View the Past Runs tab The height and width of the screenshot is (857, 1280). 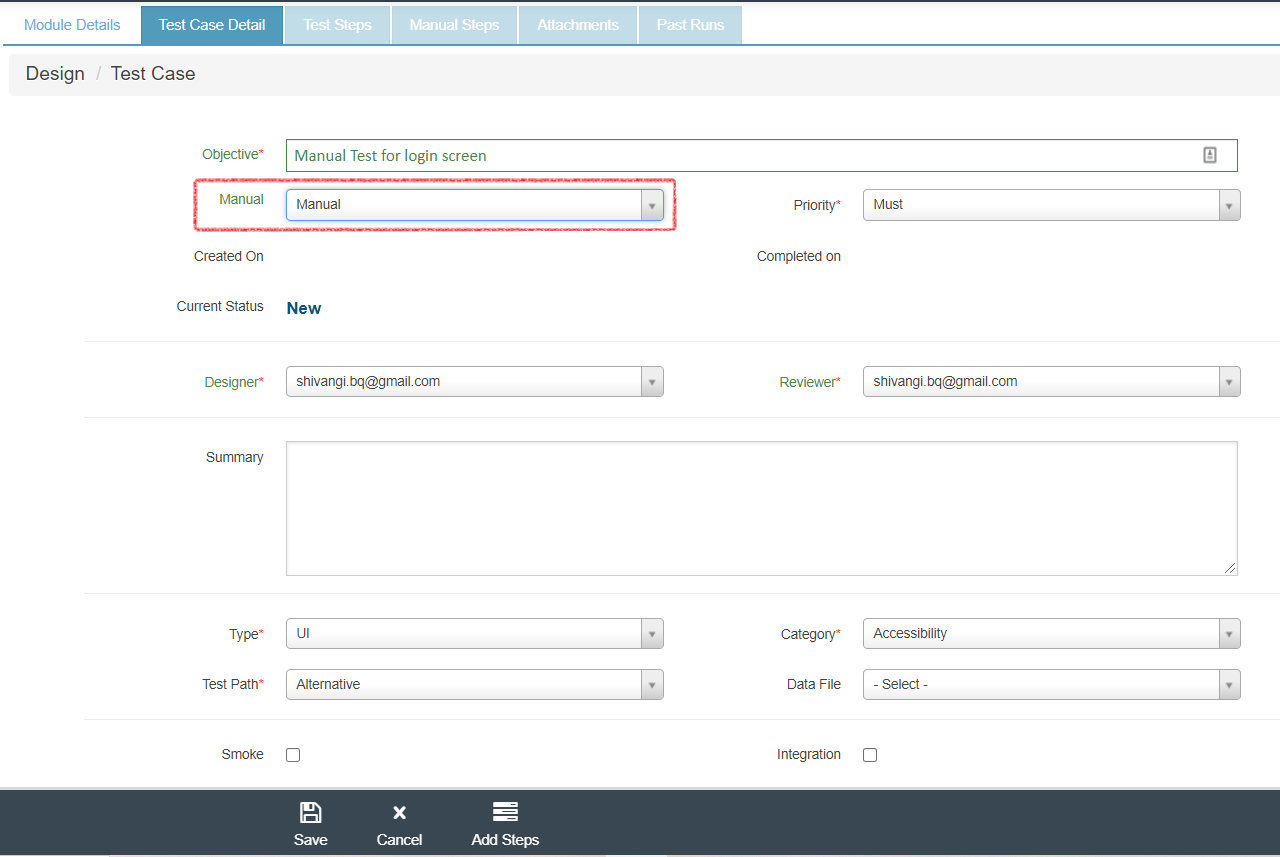pos(691,25)
